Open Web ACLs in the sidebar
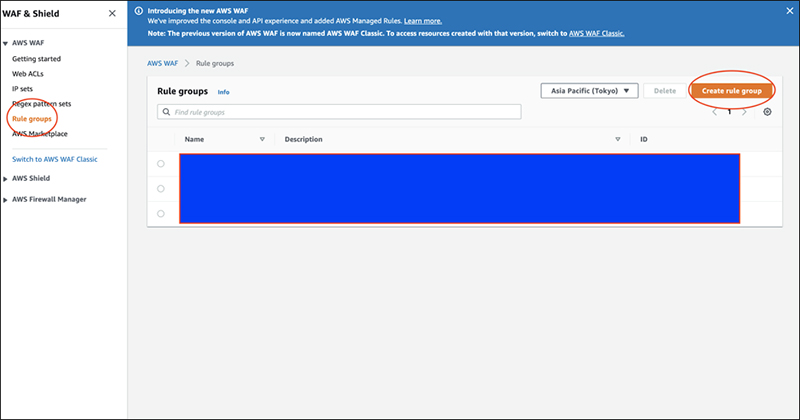The height and width of the screenshot is (420, 800). 27,74
